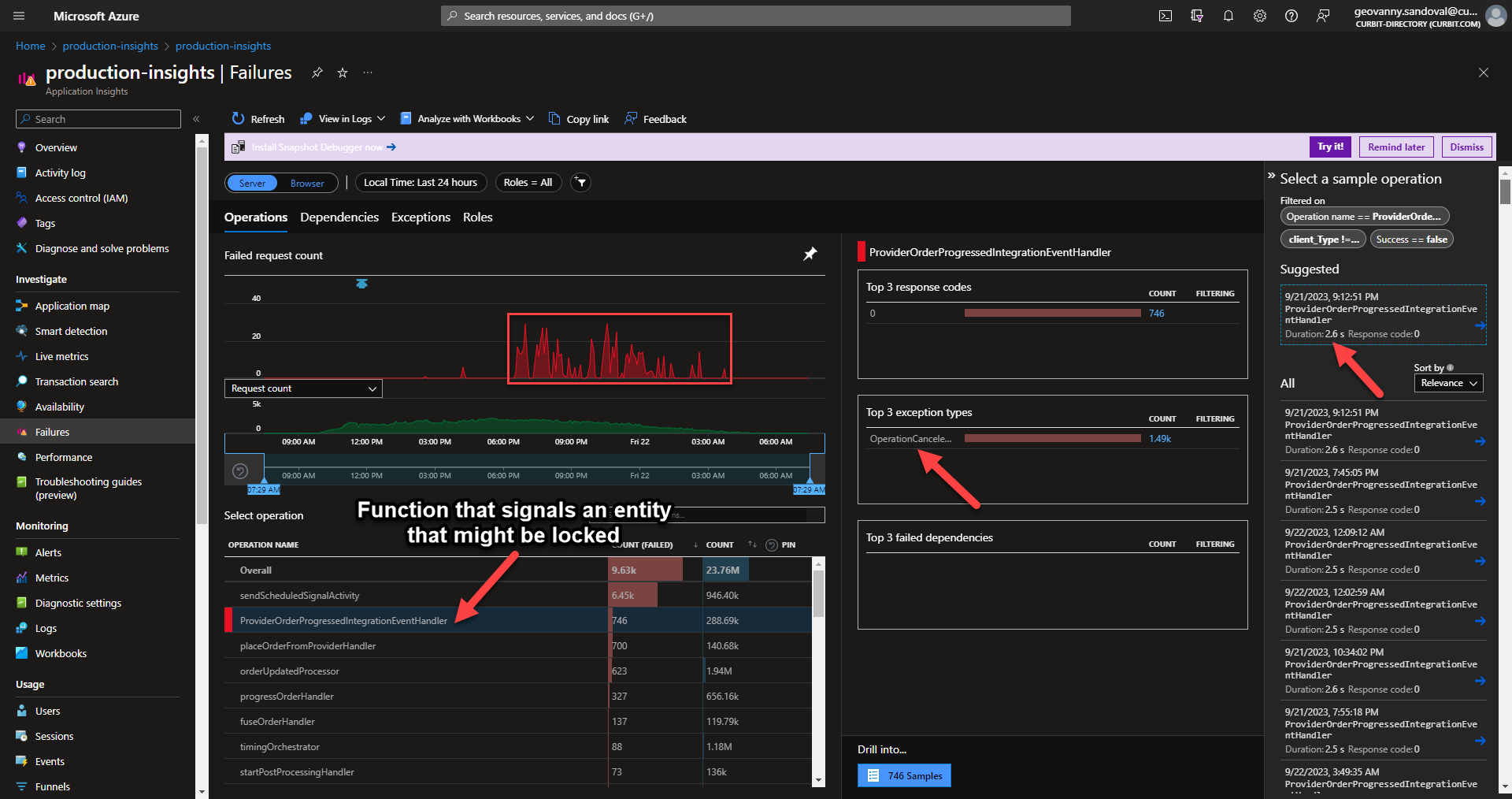Open the Dependencies tab
The width and height of the screenshot is (1512, 799).
point(339,217)
